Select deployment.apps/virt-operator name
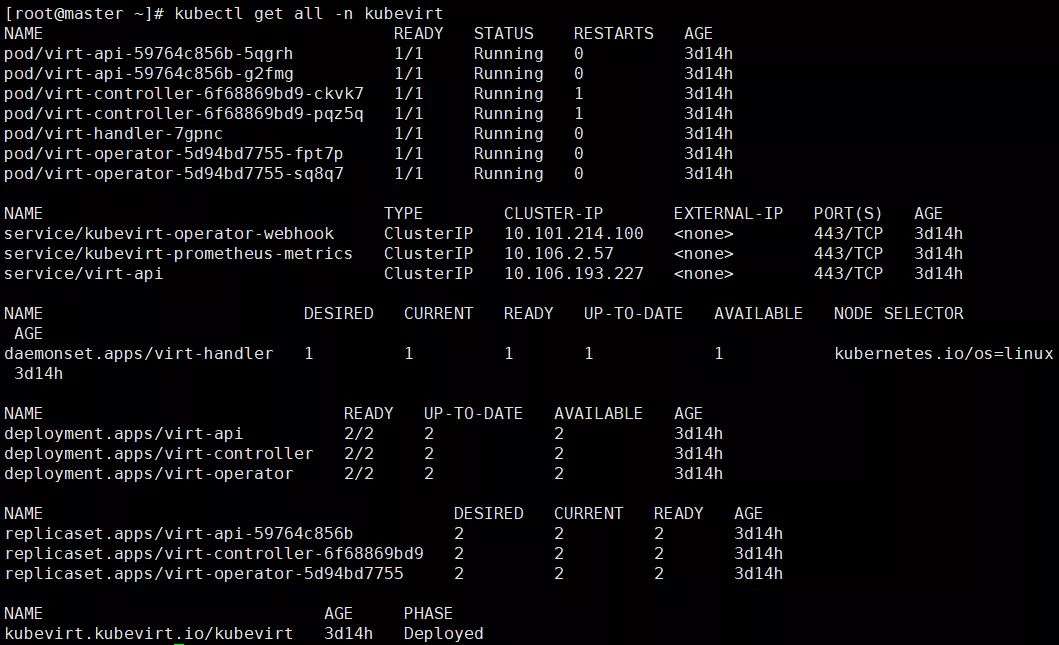Screen dimensions: 1059x645 [x=149, y=473]
